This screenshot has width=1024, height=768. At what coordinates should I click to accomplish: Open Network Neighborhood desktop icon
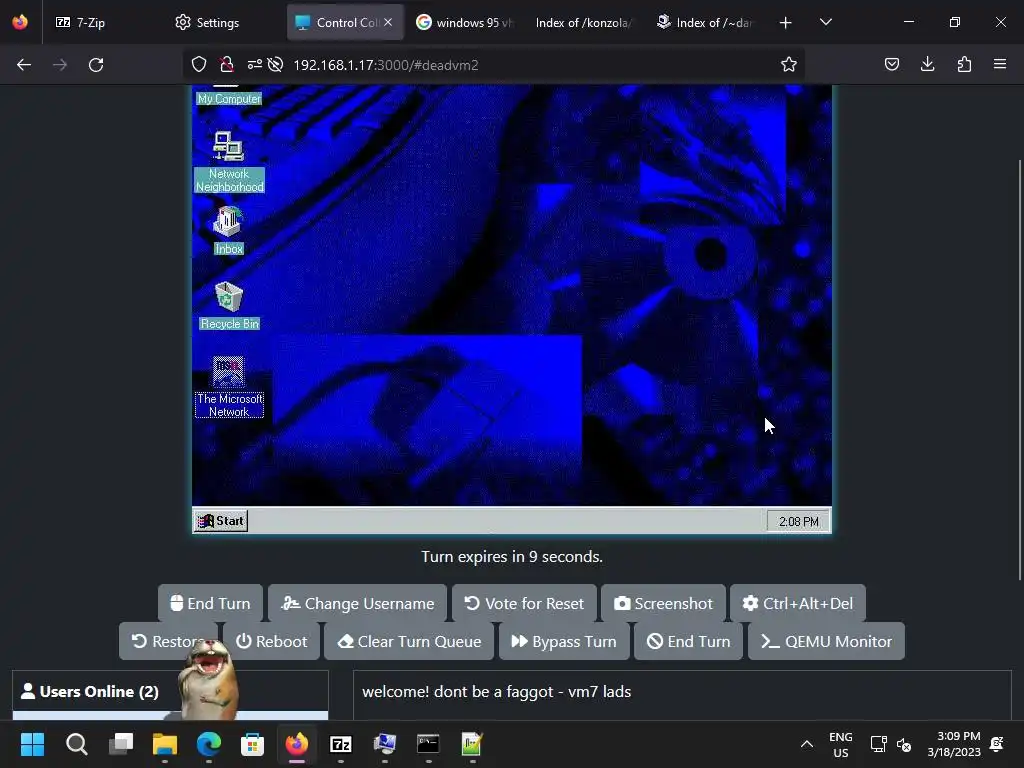point(229,162)
